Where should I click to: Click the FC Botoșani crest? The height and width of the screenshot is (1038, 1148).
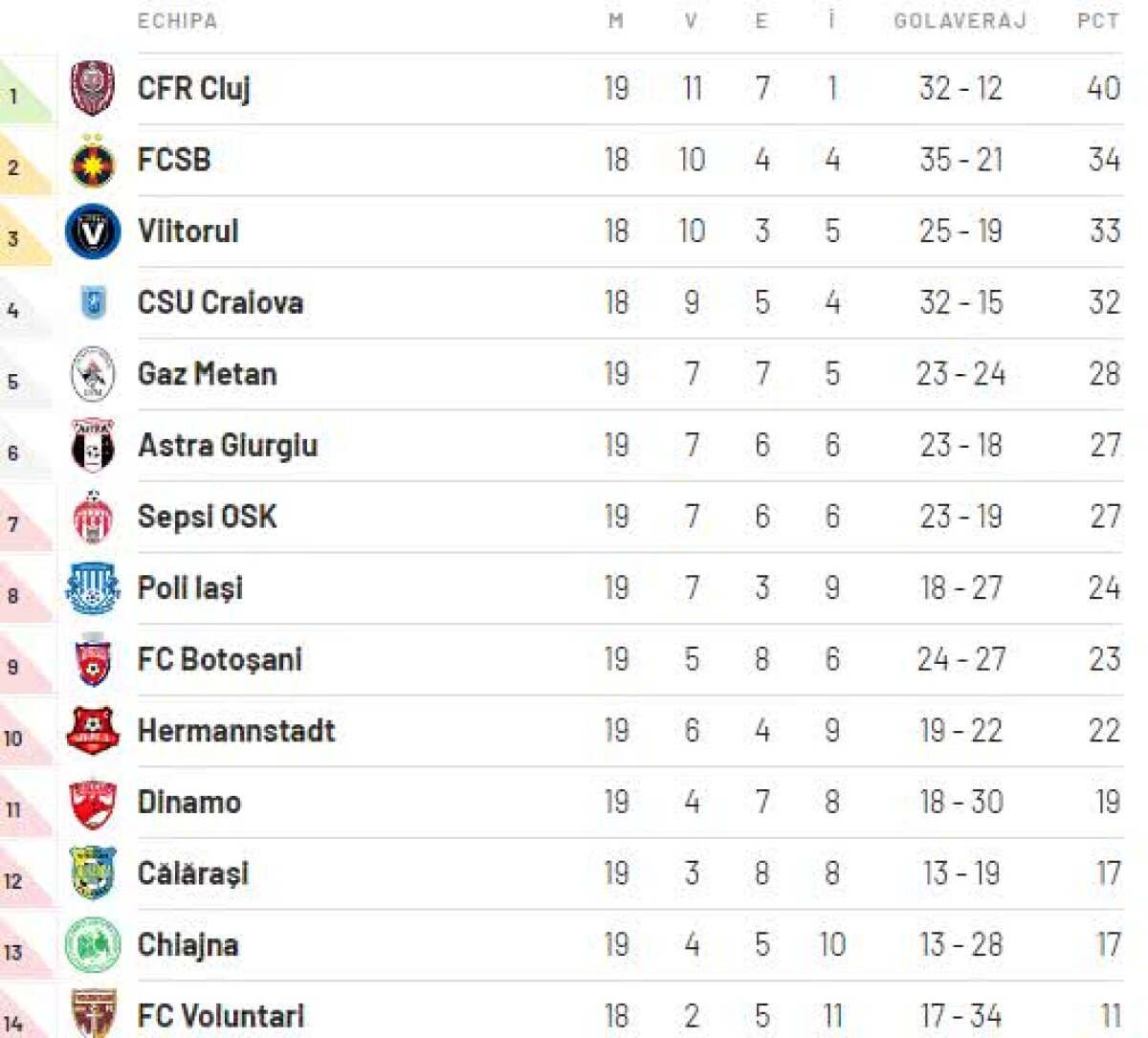click(x=93, y=660)
